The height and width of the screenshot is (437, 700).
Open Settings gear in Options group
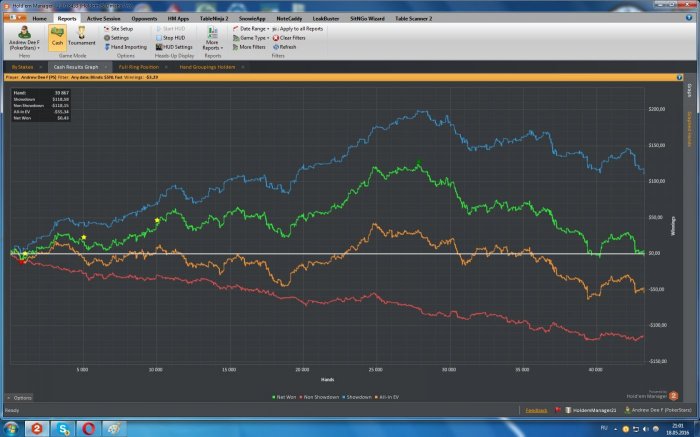[x=117, y=38]
